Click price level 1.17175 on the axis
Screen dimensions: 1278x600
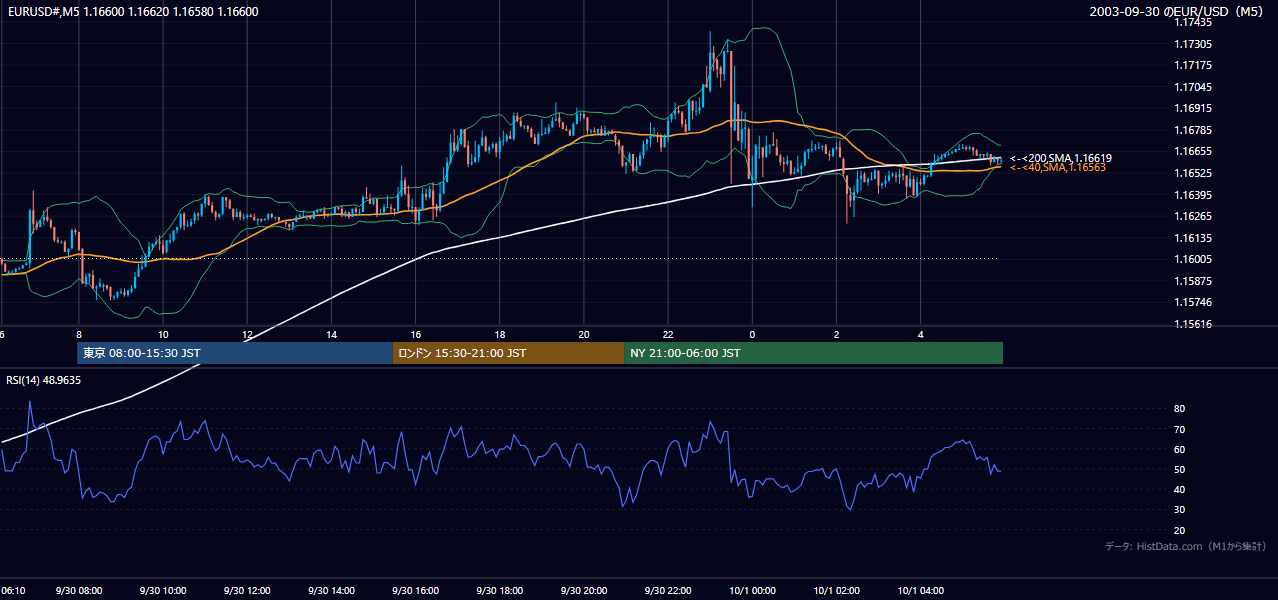point(1192,65)
